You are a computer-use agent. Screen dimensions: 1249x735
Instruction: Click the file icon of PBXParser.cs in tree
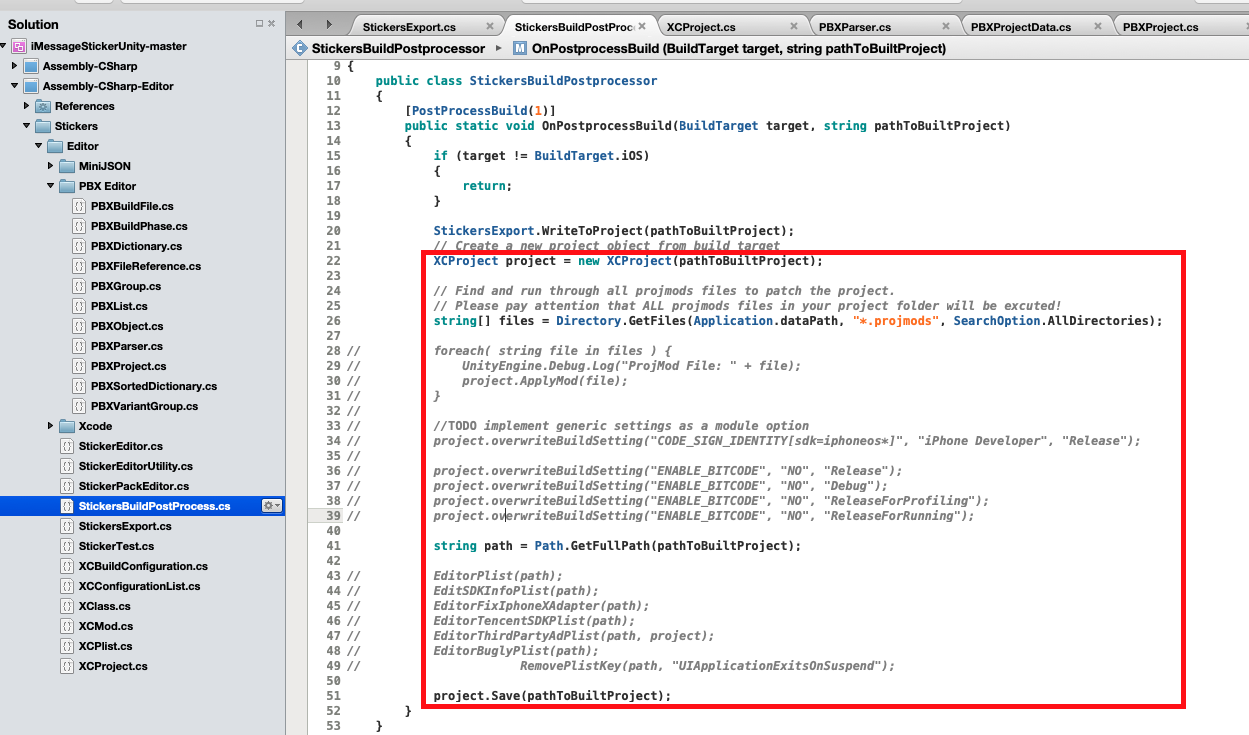pos(78,346)
